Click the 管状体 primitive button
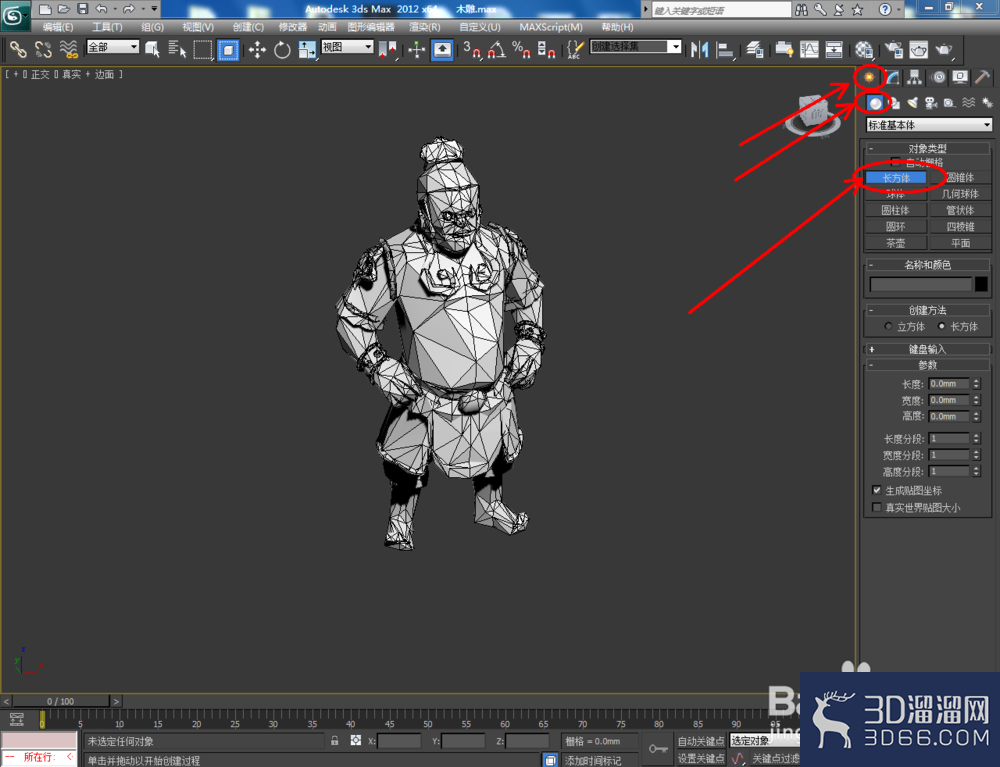Screen dimensions: 1000x767 tap(960, 210)
